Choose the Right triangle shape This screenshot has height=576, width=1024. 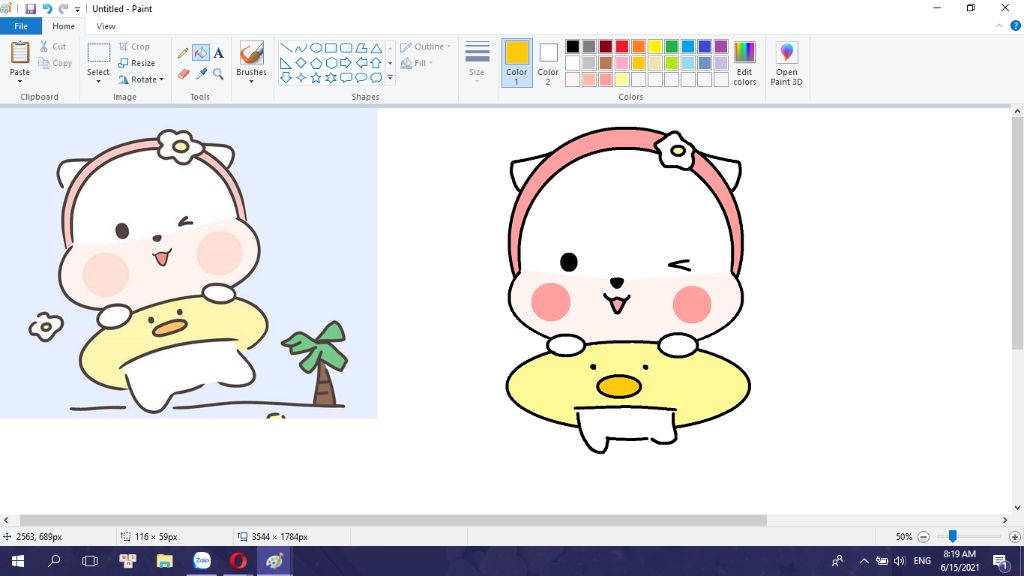[285, 63]
